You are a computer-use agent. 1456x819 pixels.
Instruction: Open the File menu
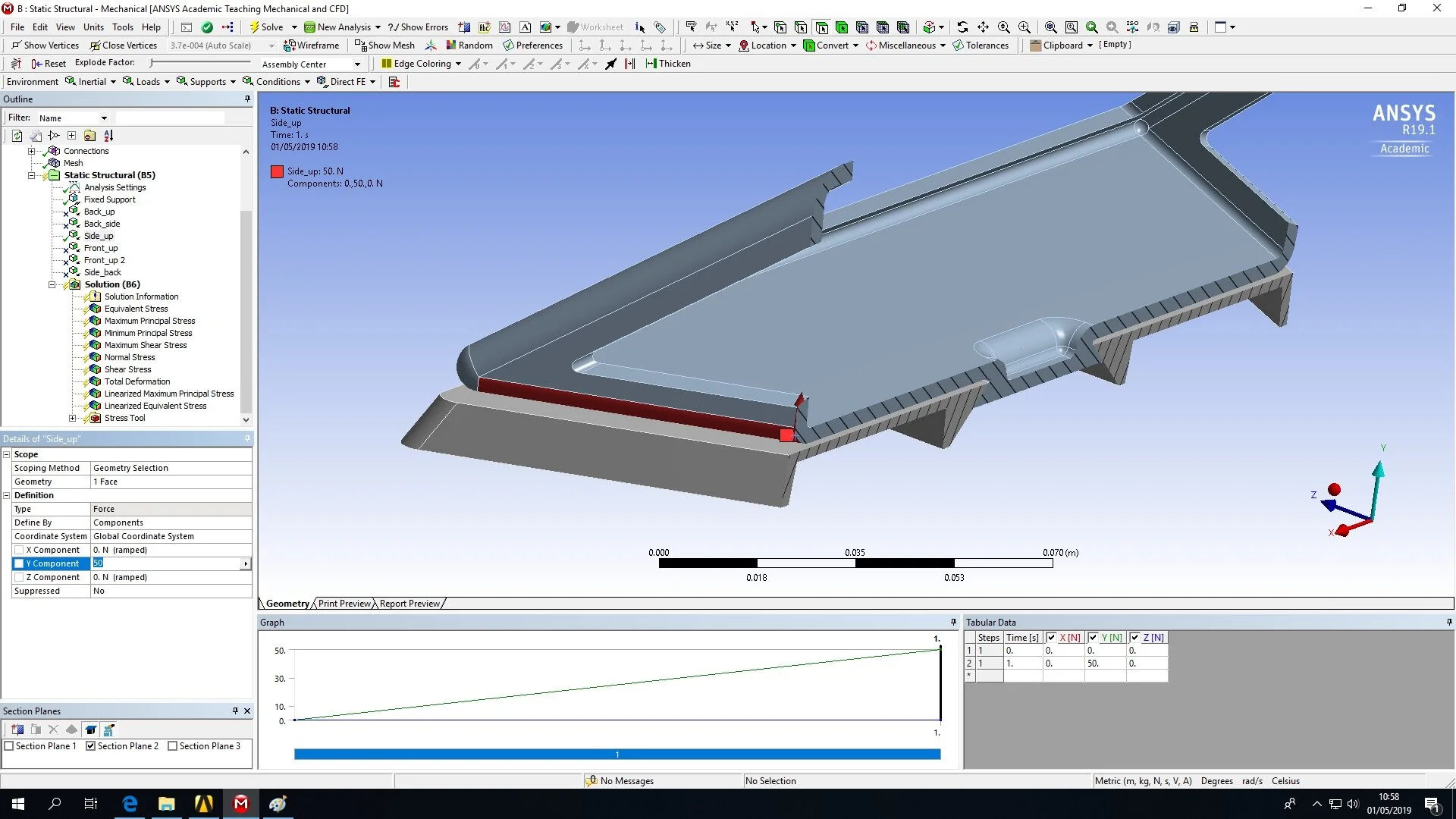[17, 27]
